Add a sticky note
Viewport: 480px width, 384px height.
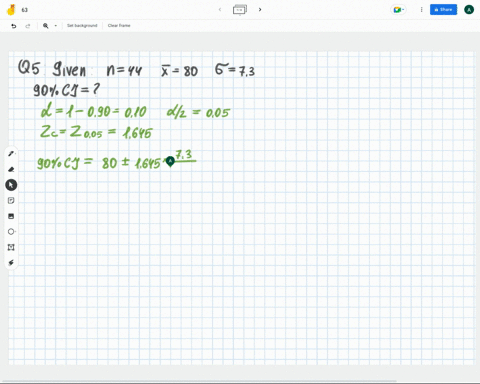click(x=11, y=200)
